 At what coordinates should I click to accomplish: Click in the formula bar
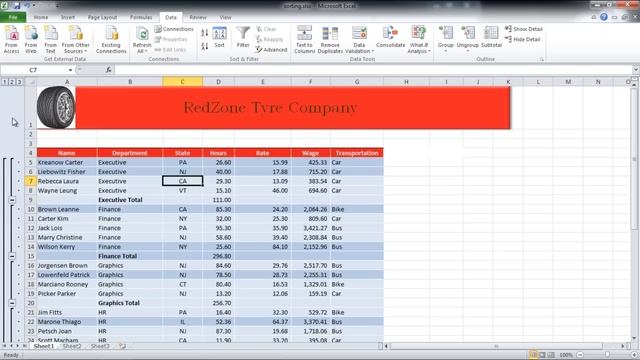[373, 70]
